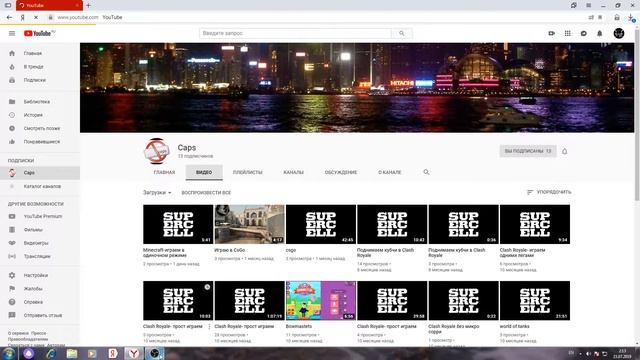
Task: Open the csgo video title link
Action: pos(291,250)
